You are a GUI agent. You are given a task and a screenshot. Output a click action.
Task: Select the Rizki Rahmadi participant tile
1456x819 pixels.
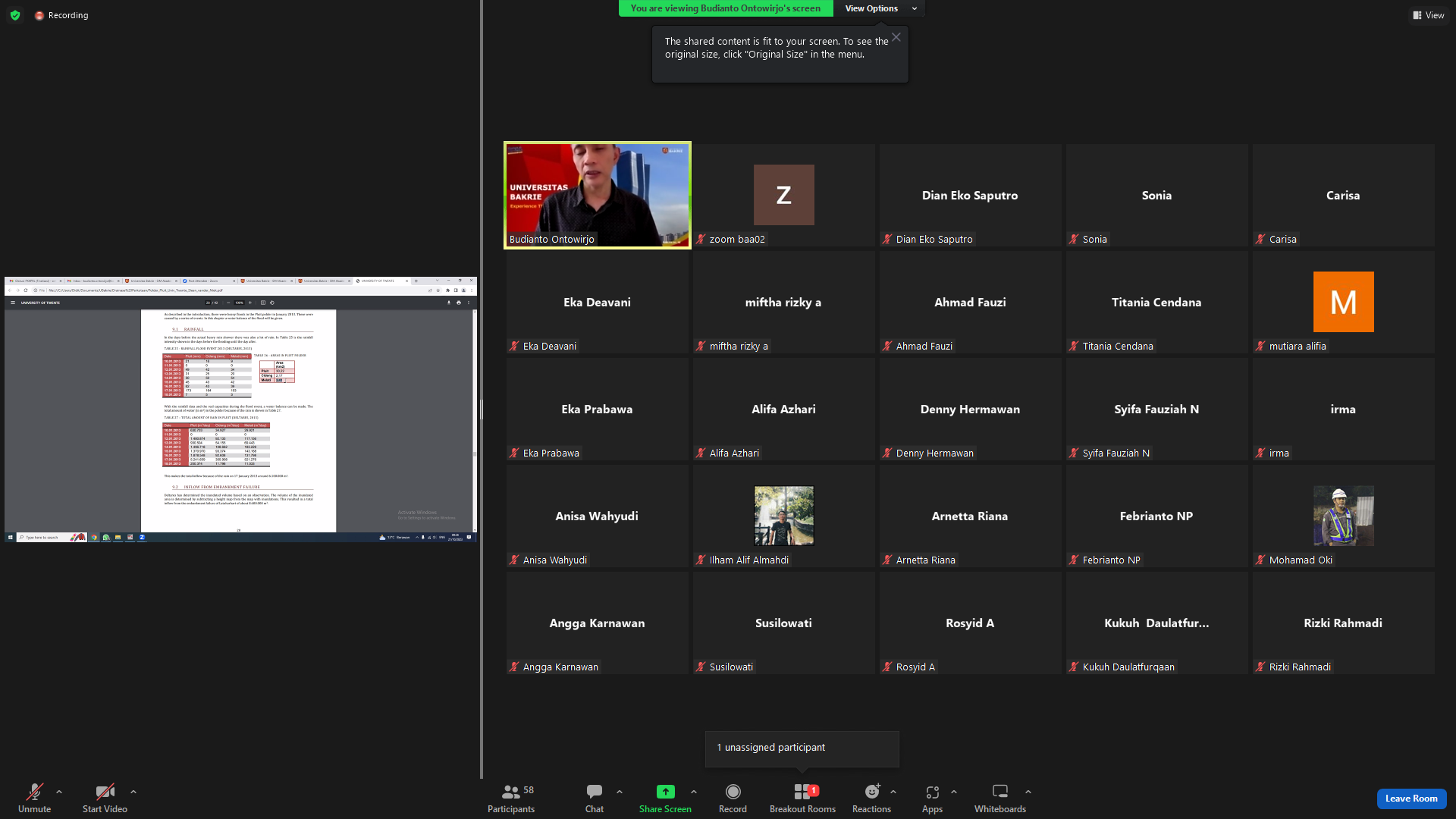(x=1344, y=623)
